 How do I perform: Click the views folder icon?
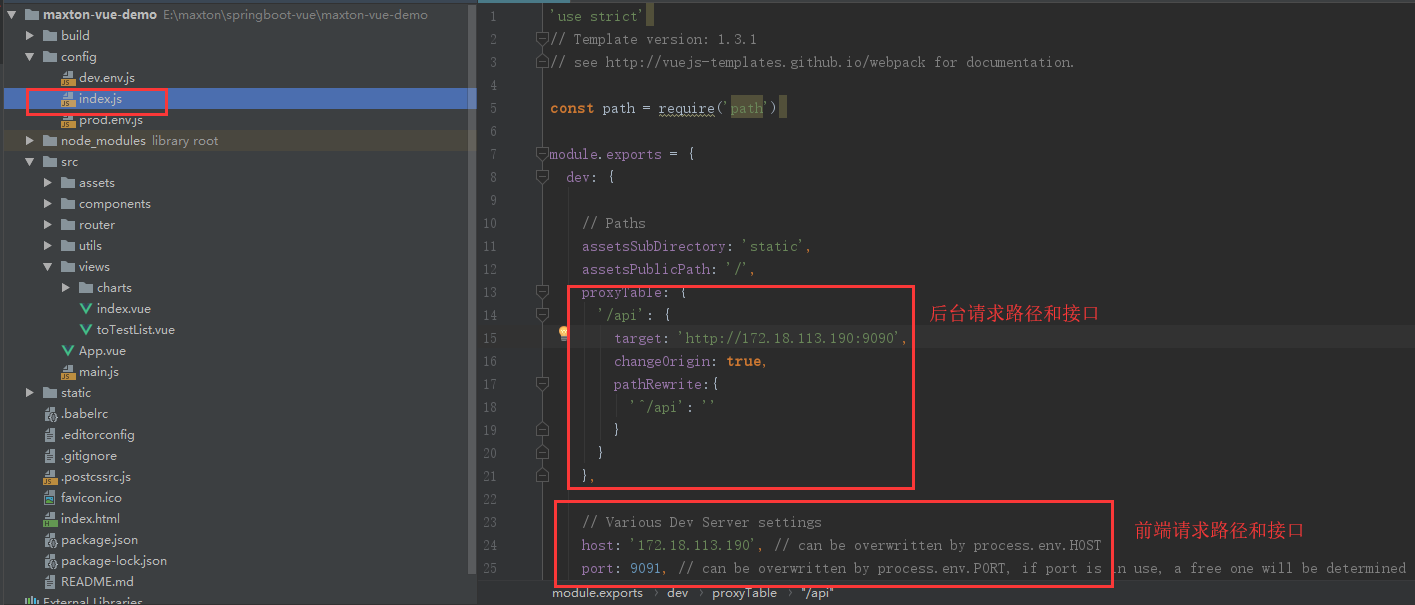click(x=67, y=267)
